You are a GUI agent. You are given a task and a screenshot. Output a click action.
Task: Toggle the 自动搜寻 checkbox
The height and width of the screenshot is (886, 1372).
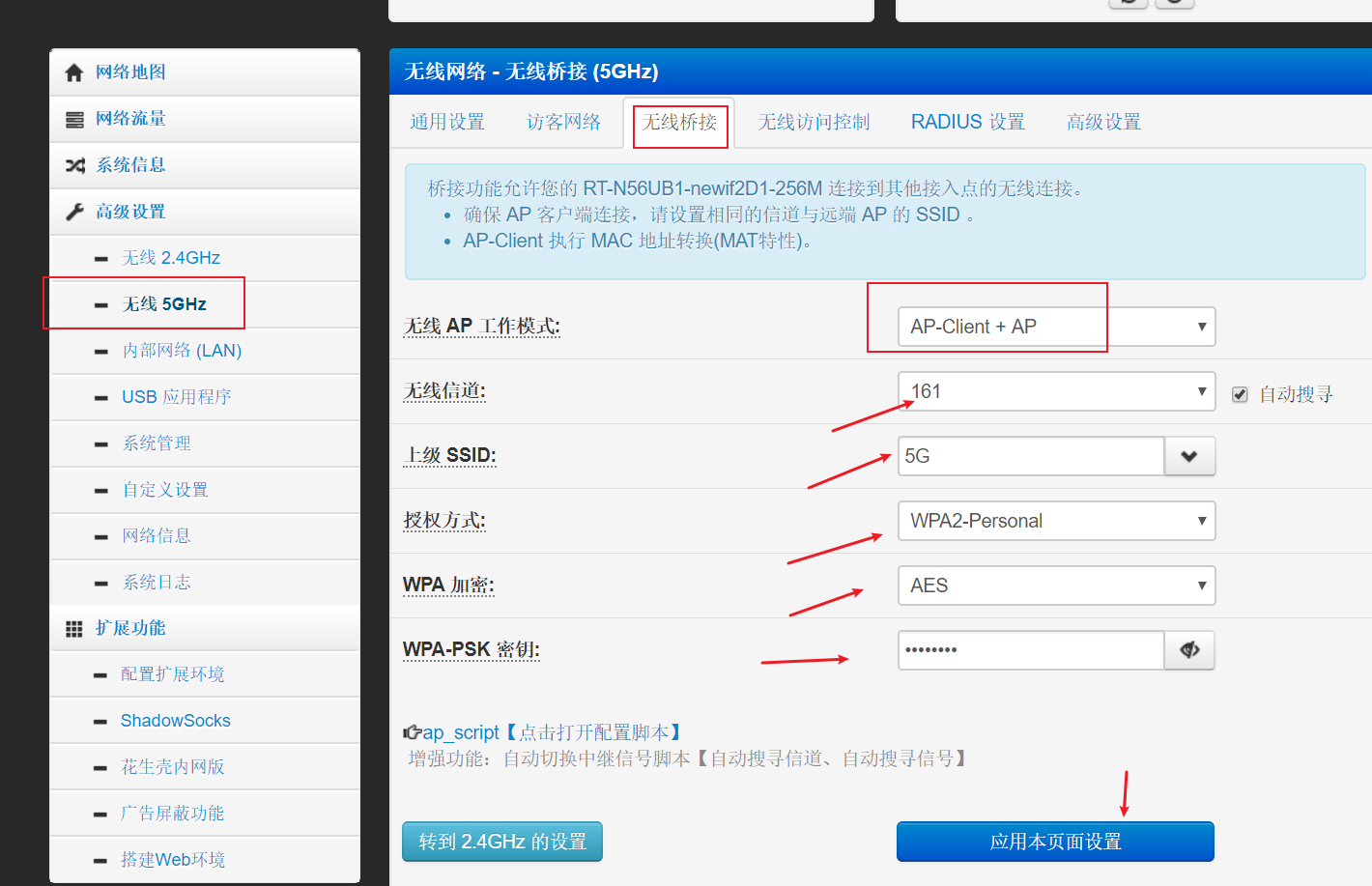point(1240,394)
